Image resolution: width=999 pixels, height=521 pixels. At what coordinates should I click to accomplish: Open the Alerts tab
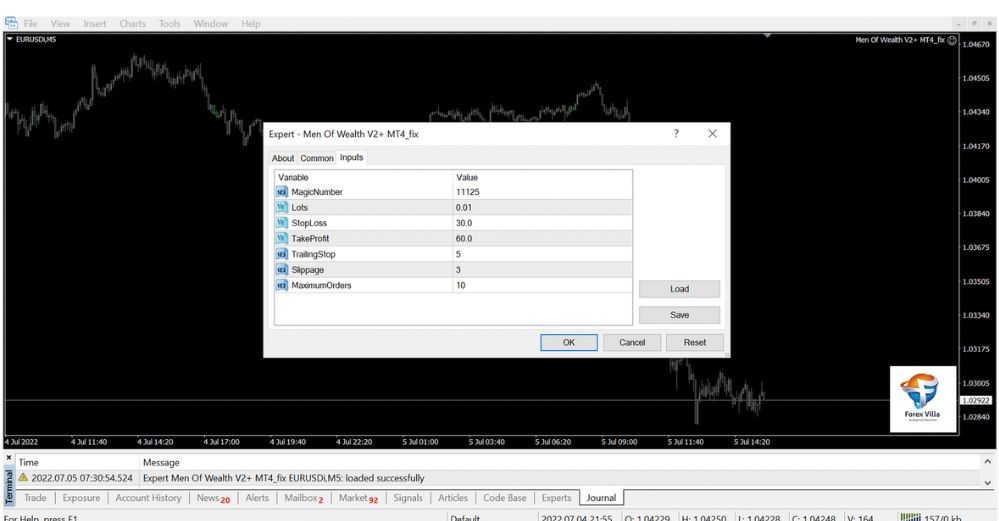(x=257, y=498)
